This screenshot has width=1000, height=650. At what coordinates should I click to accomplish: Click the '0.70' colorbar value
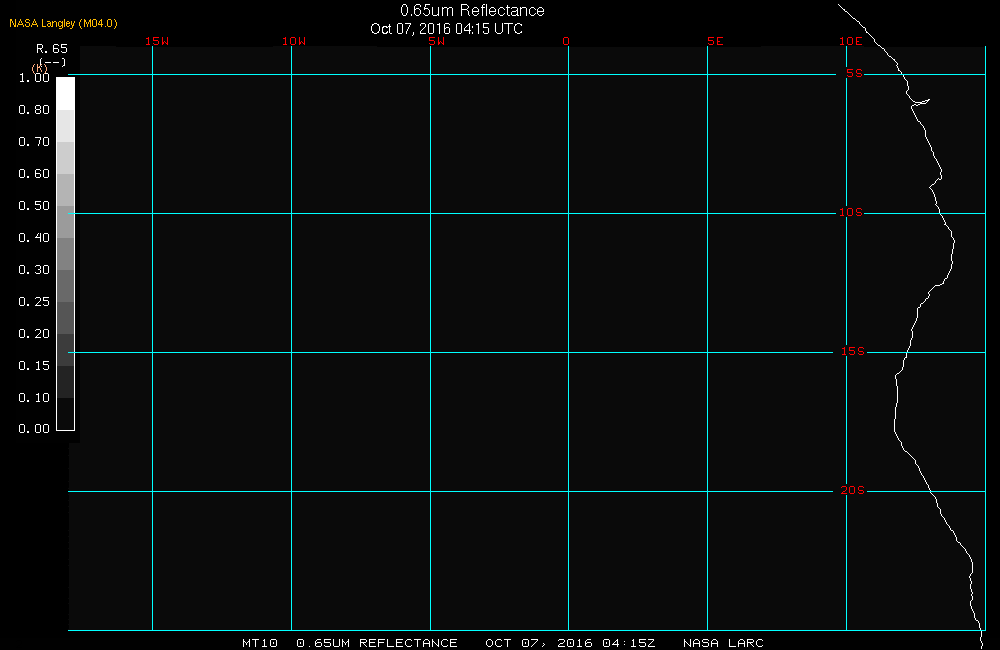(x=34, y=142)
